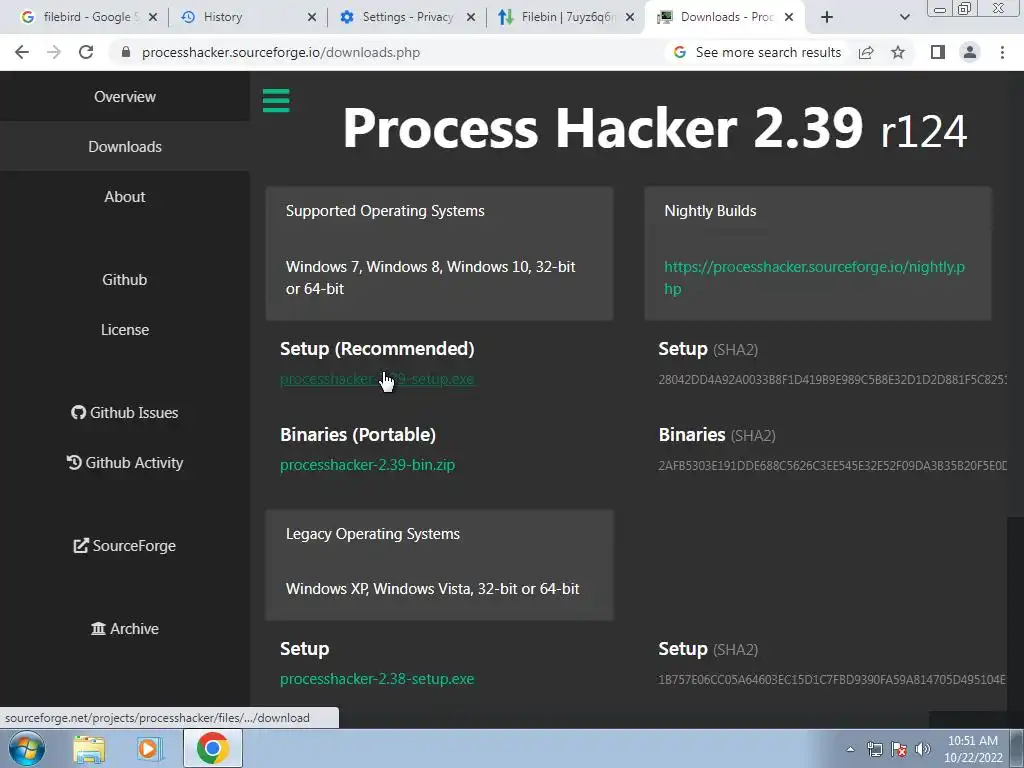Open the browser side panel icon
Screen dimensions: 1024x768
tap(938, 52)
